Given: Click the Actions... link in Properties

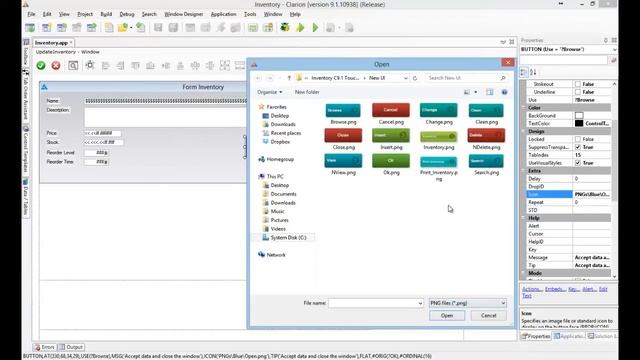Looking at the screenshot, I should [532, 289].
